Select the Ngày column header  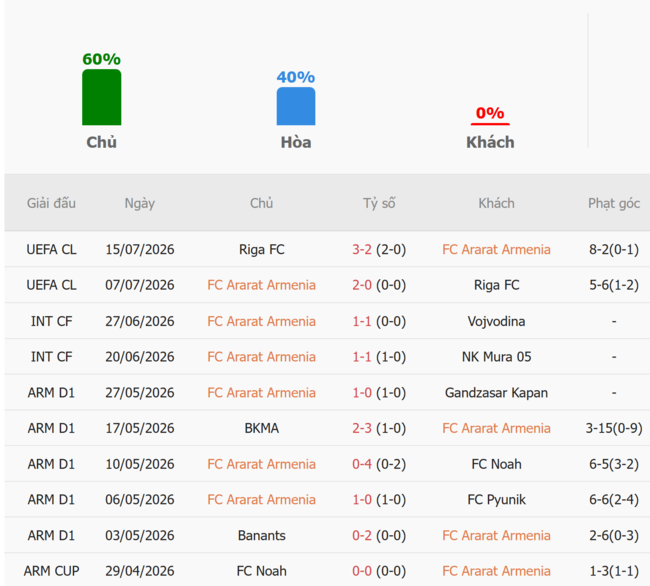(140, 203)
